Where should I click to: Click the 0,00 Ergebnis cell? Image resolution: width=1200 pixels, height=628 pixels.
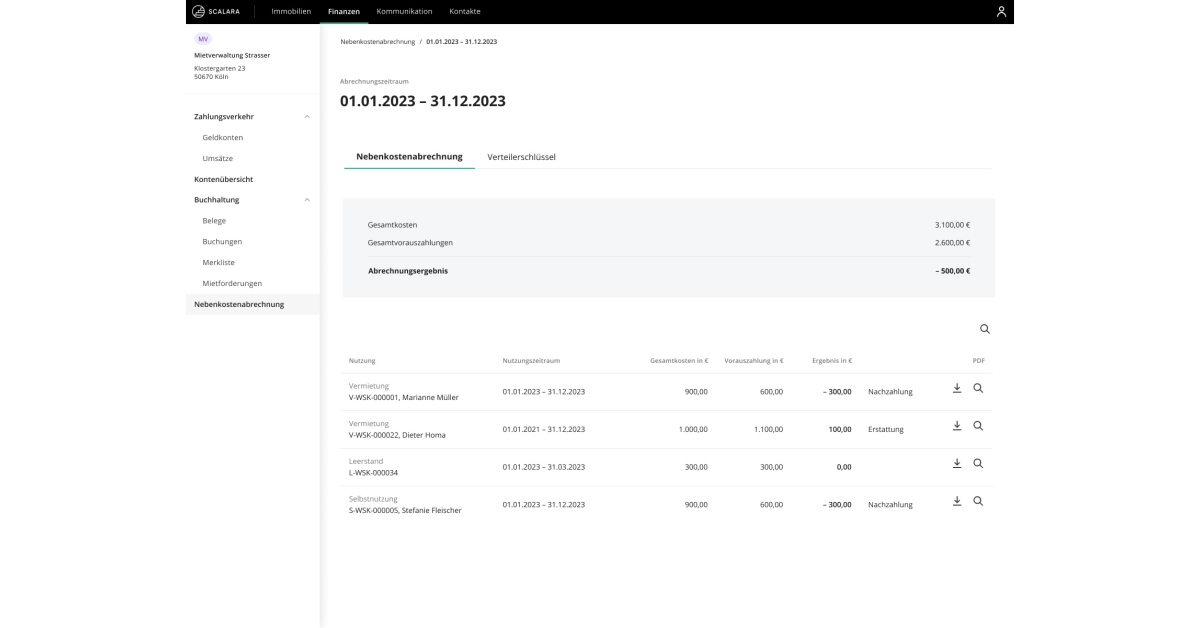point(845,467)
